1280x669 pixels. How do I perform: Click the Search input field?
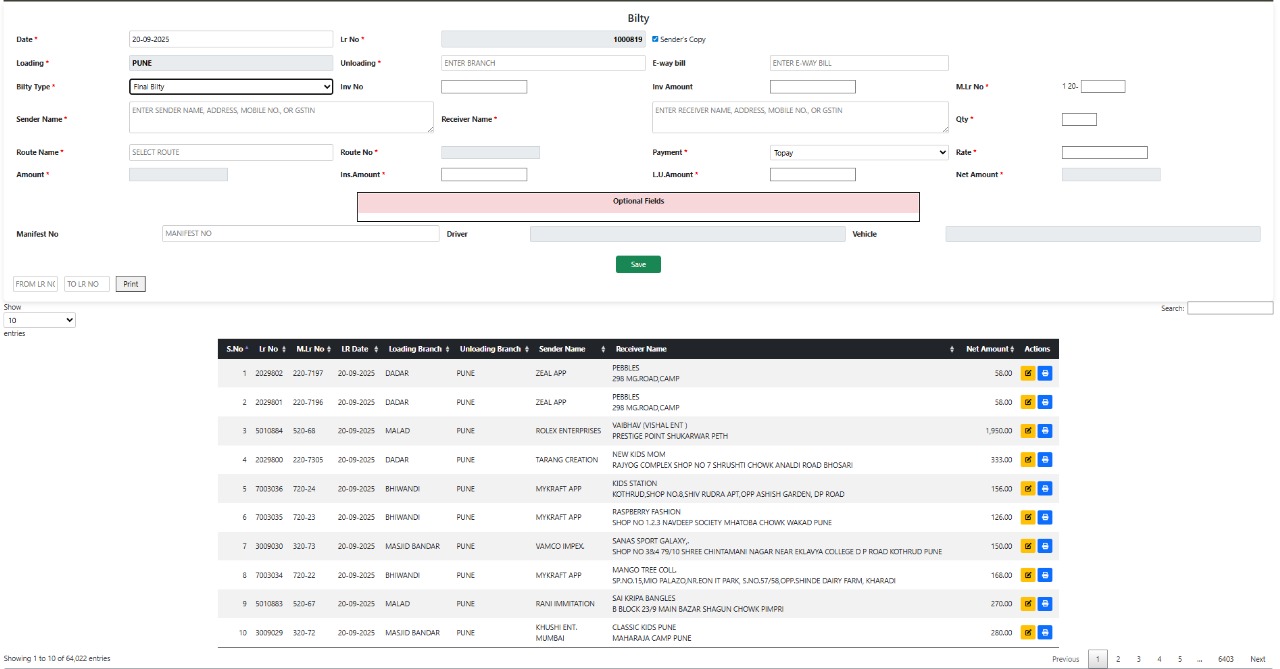(x=1229, y=308)
